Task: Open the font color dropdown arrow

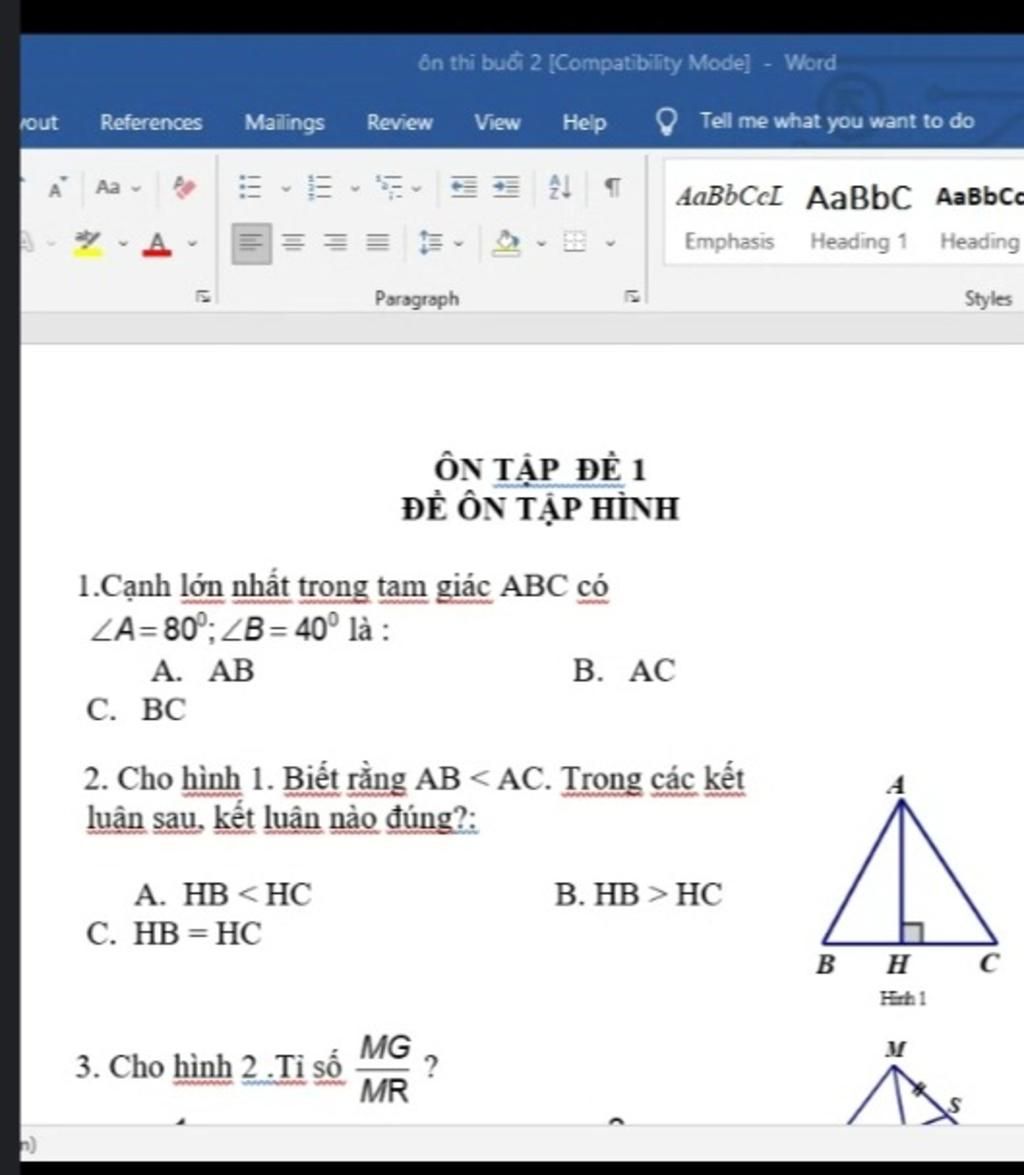Action: click(193, 244)
